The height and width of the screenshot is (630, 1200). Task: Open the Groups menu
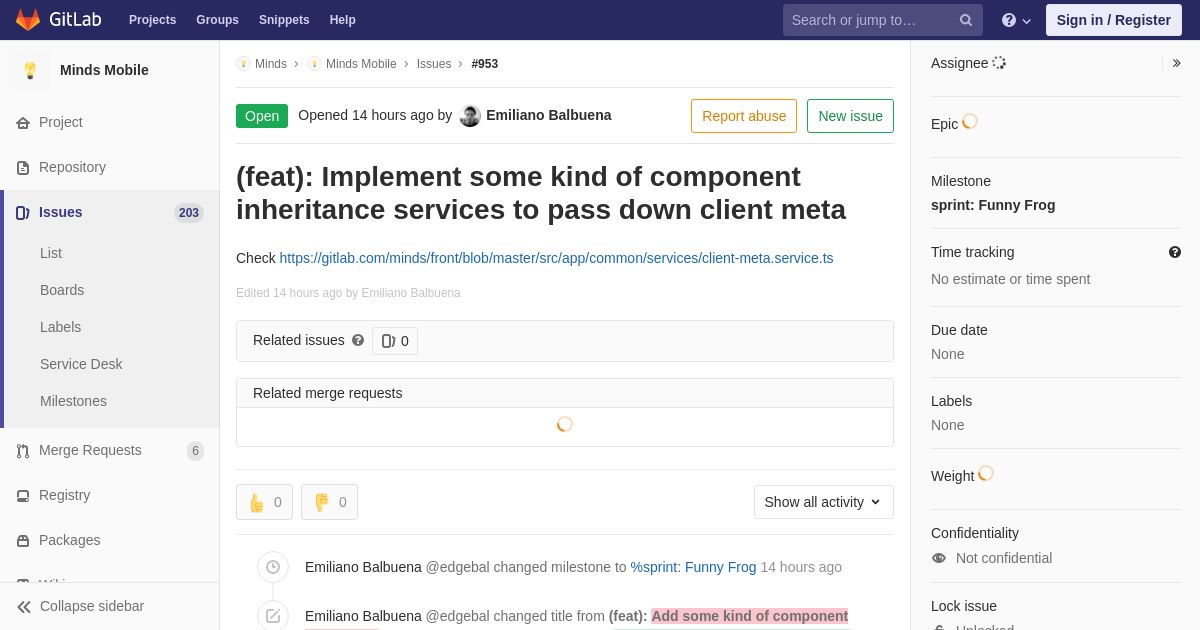(x=217, y=20)
